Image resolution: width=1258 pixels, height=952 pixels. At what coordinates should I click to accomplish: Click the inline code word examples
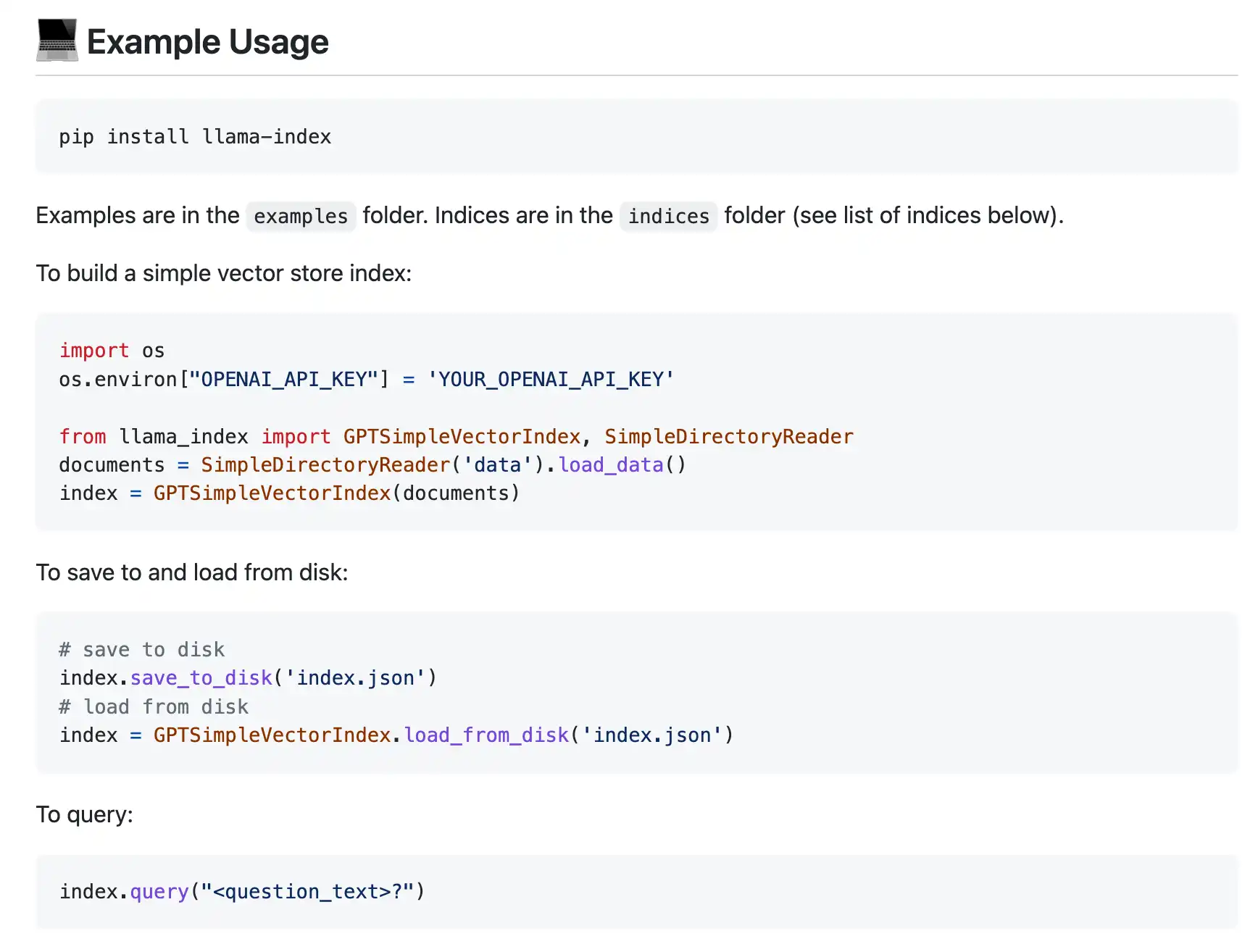[x=301, y=216]
